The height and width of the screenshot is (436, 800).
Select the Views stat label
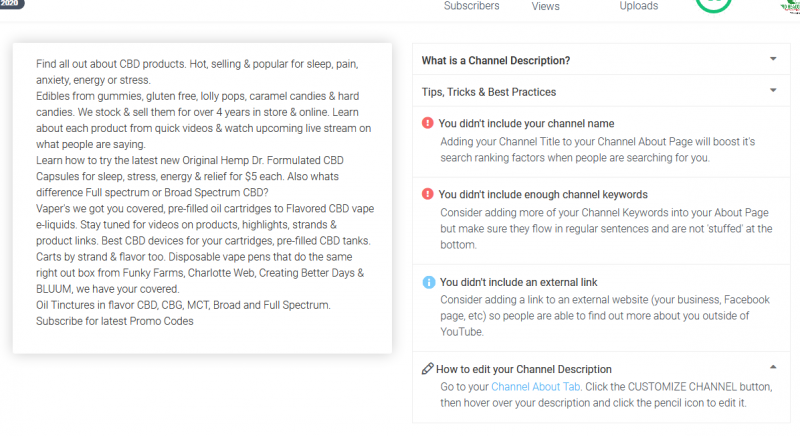click(x=545, y=6)
